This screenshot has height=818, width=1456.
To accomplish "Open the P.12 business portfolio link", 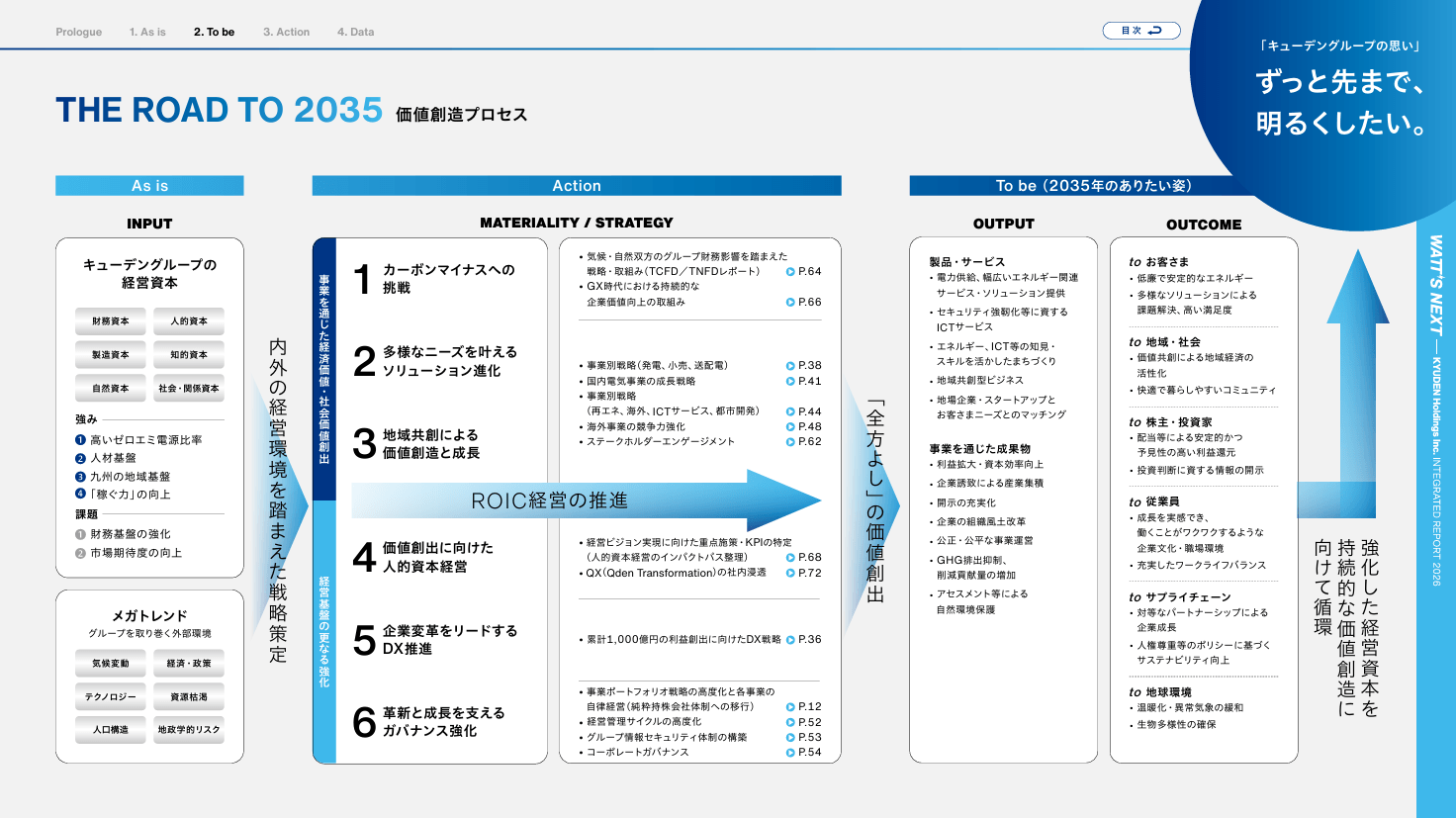I will tap(804, 707).
